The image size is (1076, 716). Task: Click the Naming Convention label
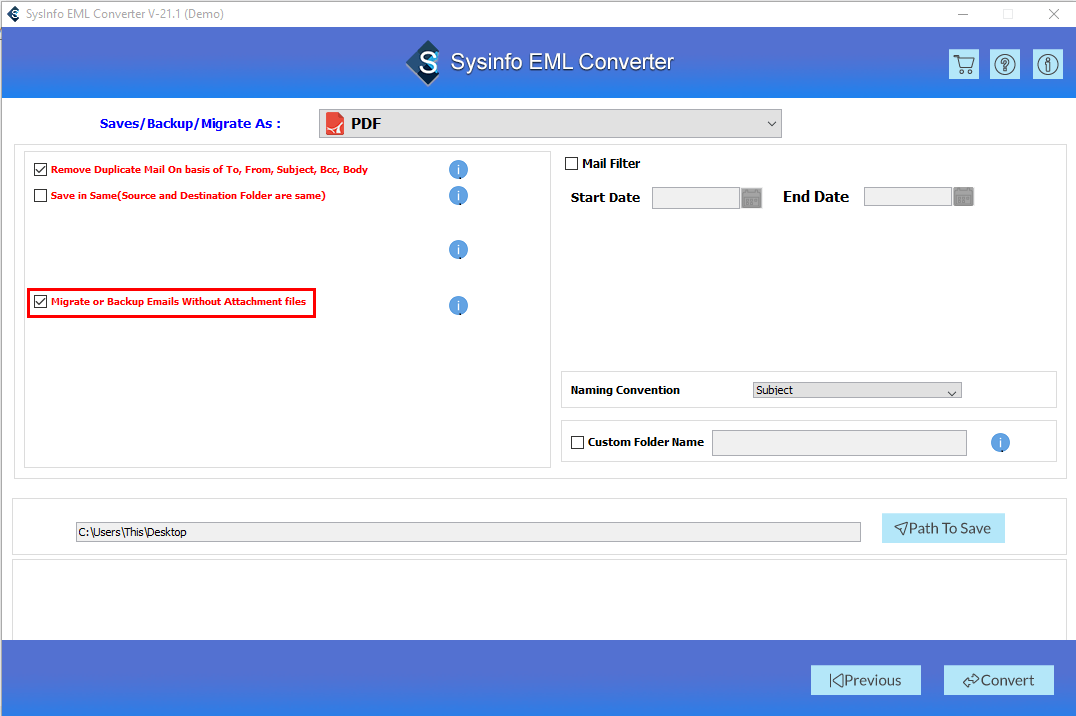625,390
